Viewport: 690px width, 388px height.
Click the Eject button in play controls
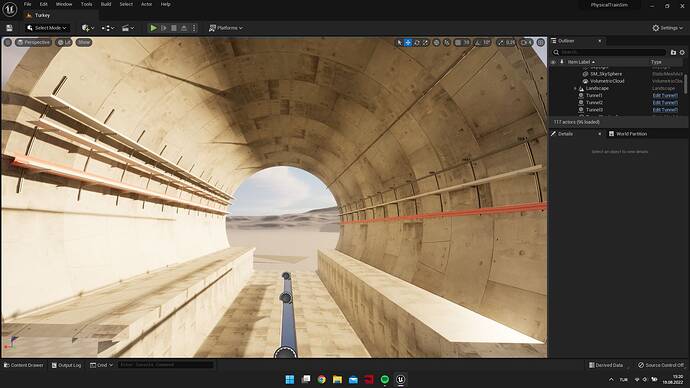click(184, 28)
